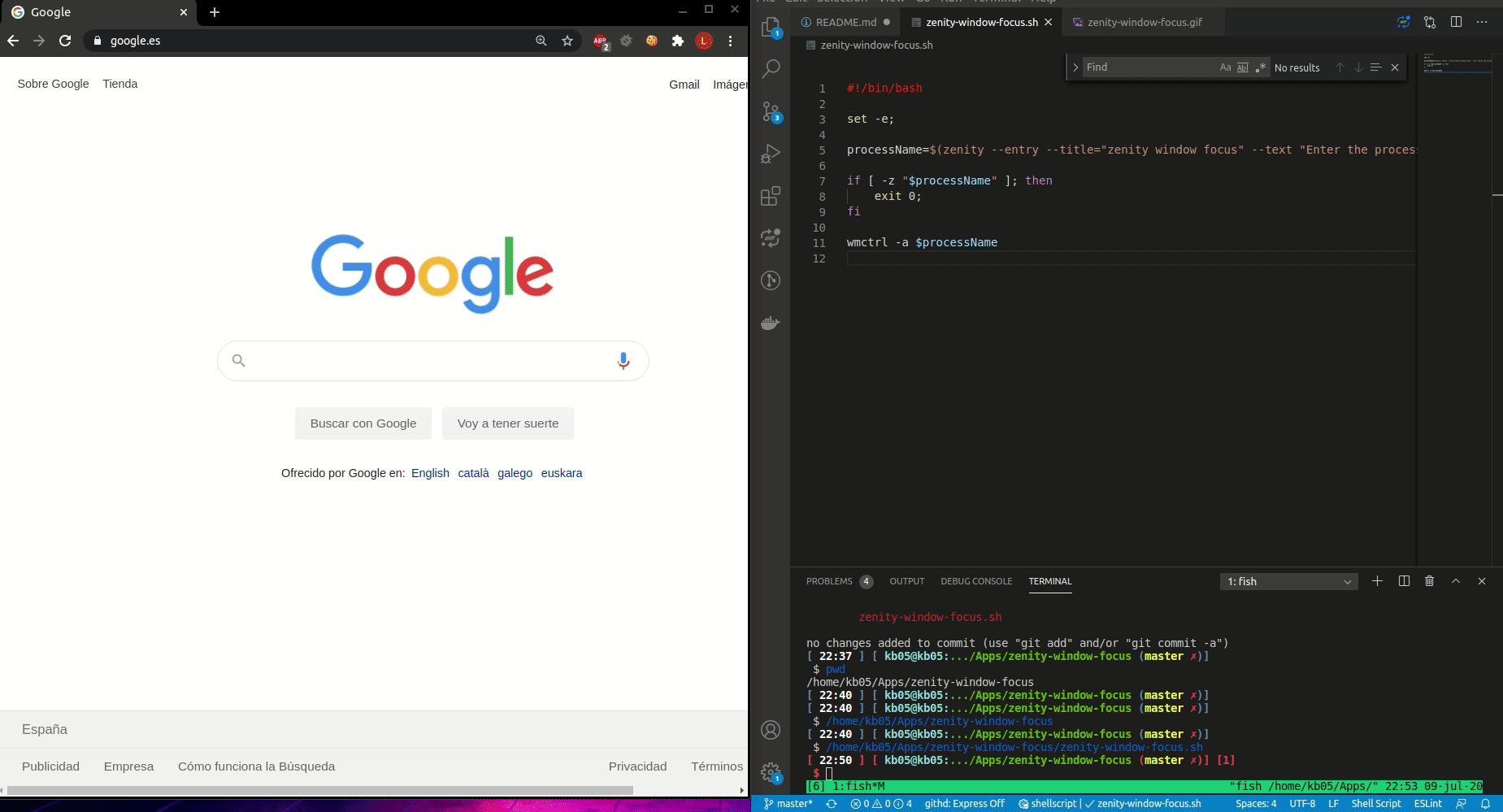
Task: Reload the Google page in Chrome
Action: tap(65, 41)
